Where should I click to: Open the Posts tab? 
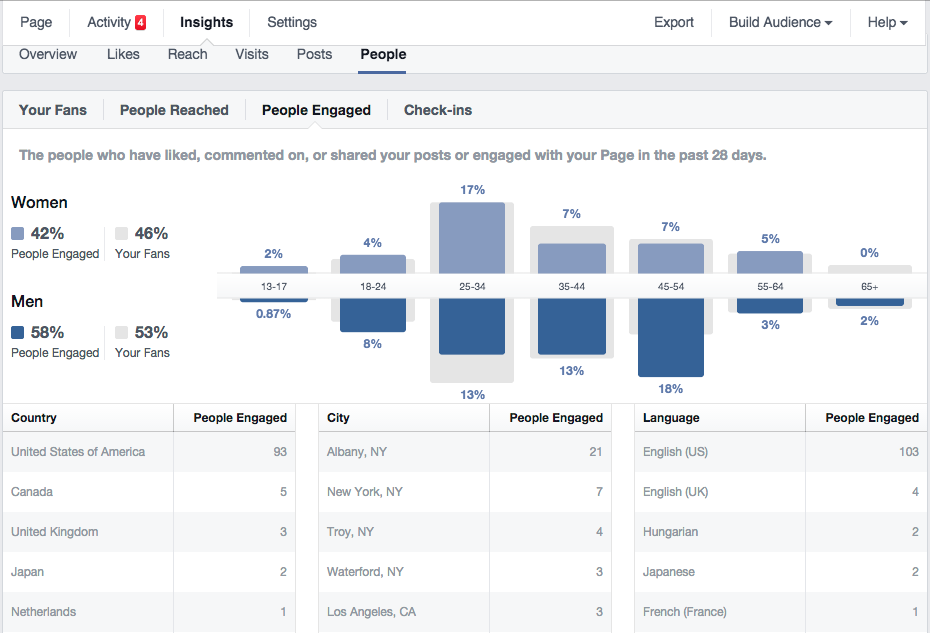(314, 55)
